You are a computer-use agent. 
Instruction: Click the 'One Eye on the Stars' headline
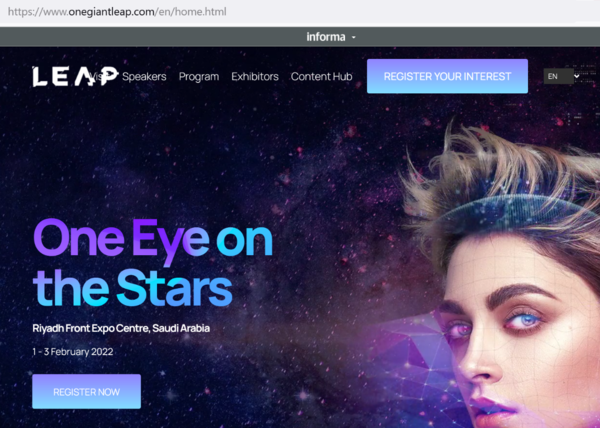(153, 263)
